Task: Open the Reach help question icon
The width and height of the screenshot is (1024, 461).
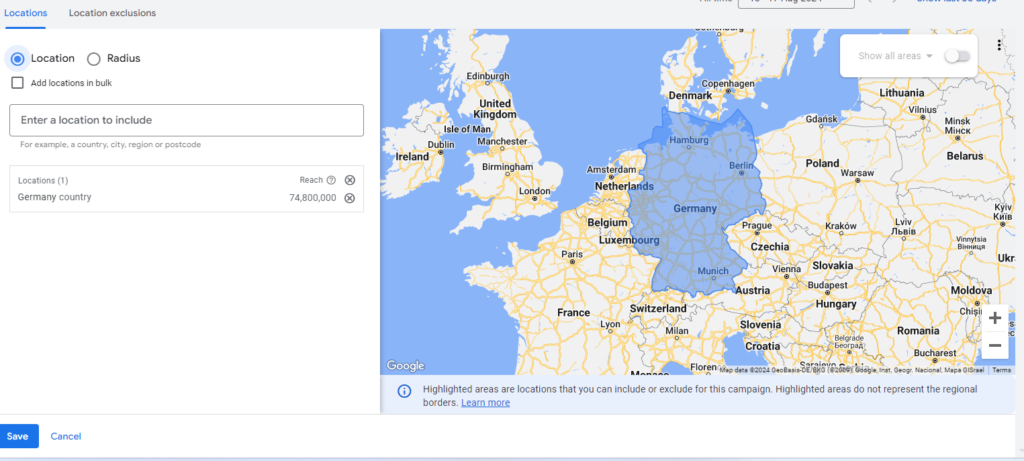Action: pos(331,180)
